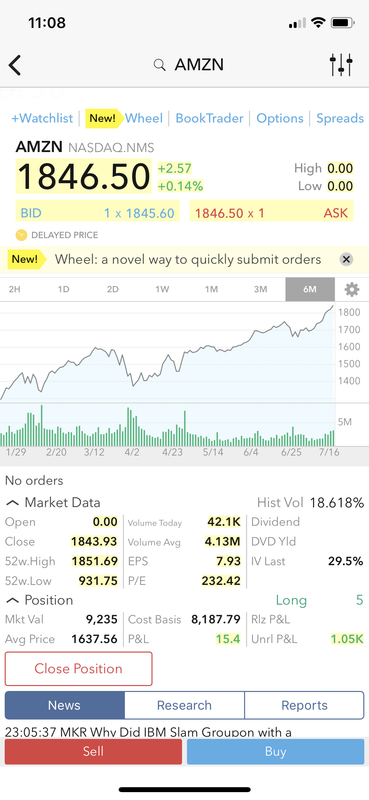
Task: Select the 1D chart timeframe
Action: [x=63, y=289]
